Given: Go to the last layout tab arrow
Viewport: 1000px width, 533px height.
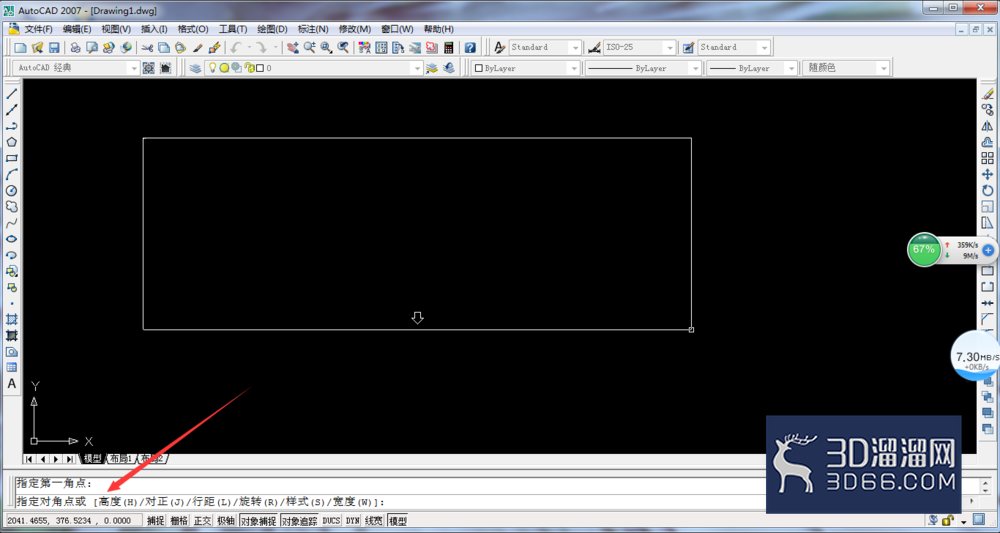Looking at the screenshot, I should pos(70,459).
